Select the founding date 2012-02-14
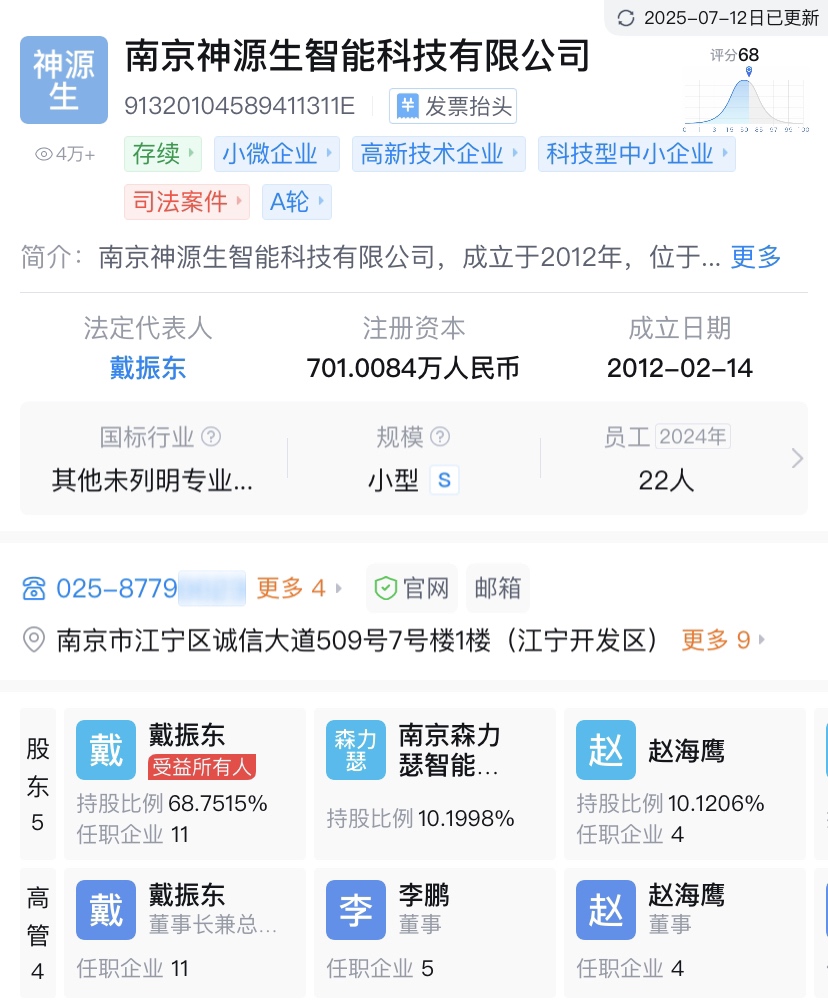 pos(680,368)
